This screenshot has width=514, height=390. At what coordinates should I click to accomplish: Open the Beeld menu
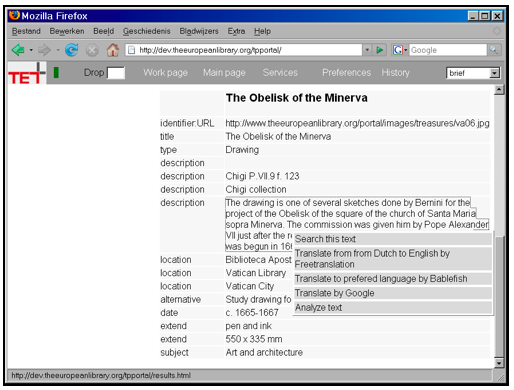click(x=104, y=31)
